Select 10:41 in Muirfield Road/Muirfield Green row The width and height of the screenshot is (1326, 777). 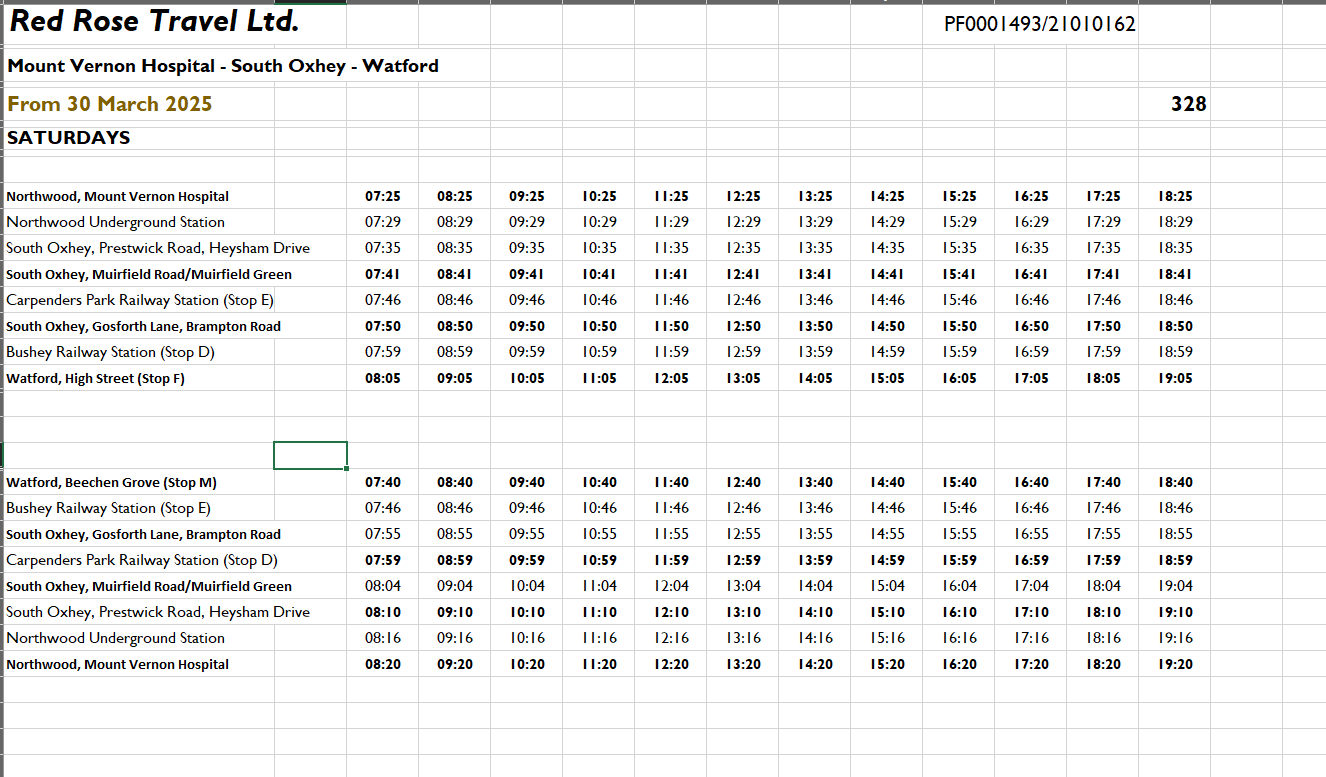pos(599,274)
